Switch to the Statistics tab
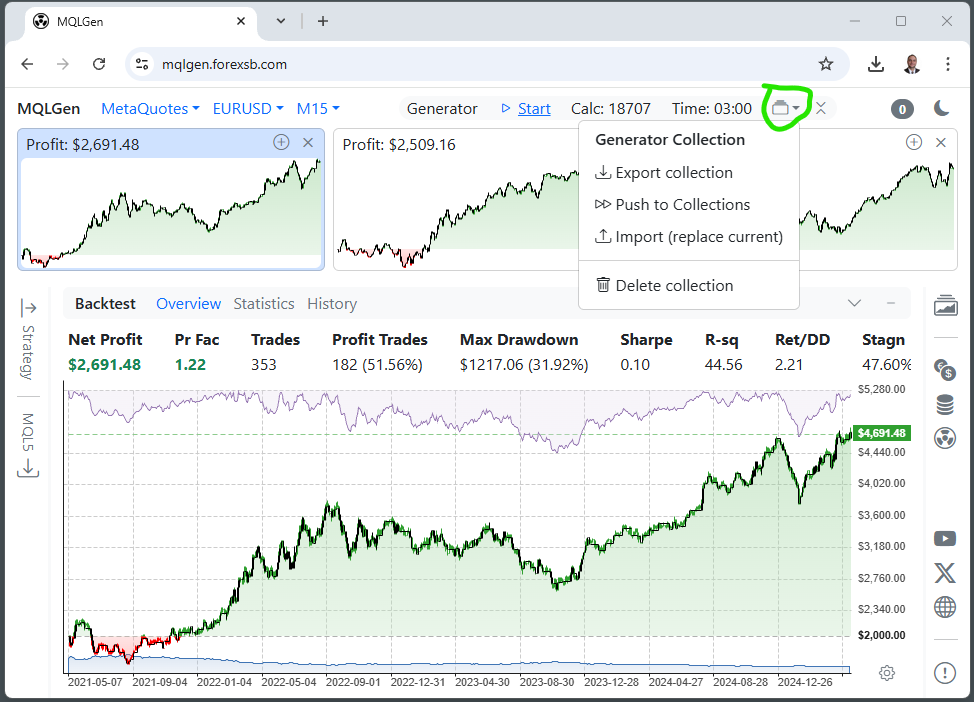 [263, 304]
